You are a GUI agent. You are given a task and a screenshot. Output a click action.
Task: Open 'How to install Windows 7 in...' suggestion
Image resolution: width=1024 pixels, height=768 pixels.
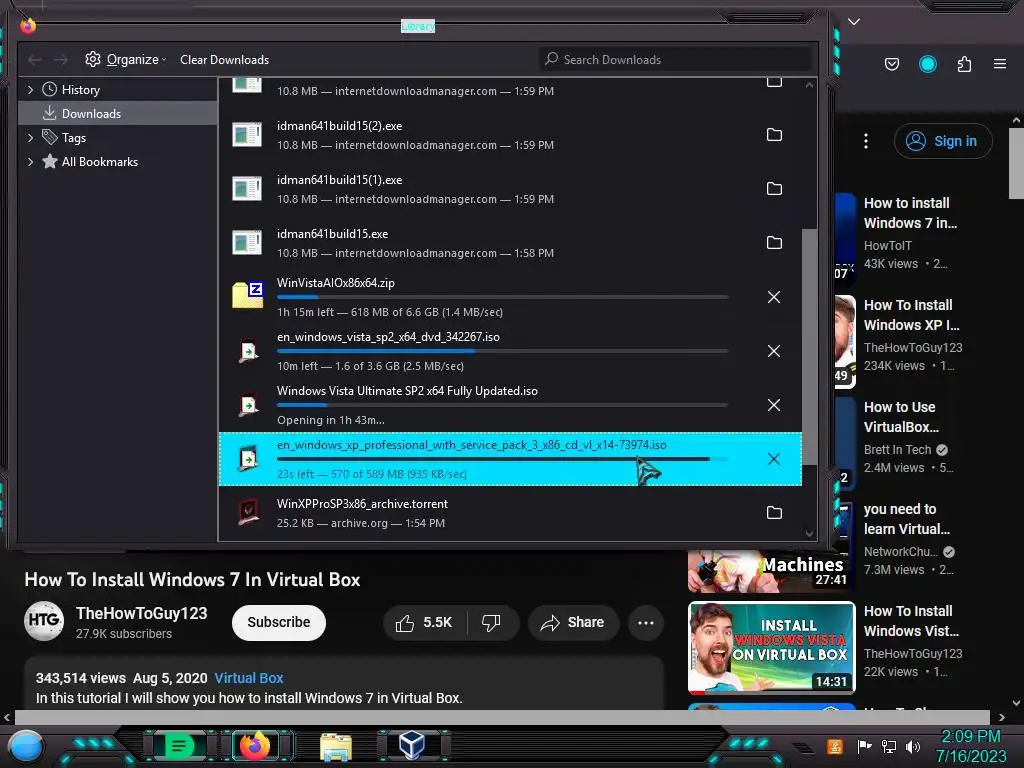pos(910,213)
